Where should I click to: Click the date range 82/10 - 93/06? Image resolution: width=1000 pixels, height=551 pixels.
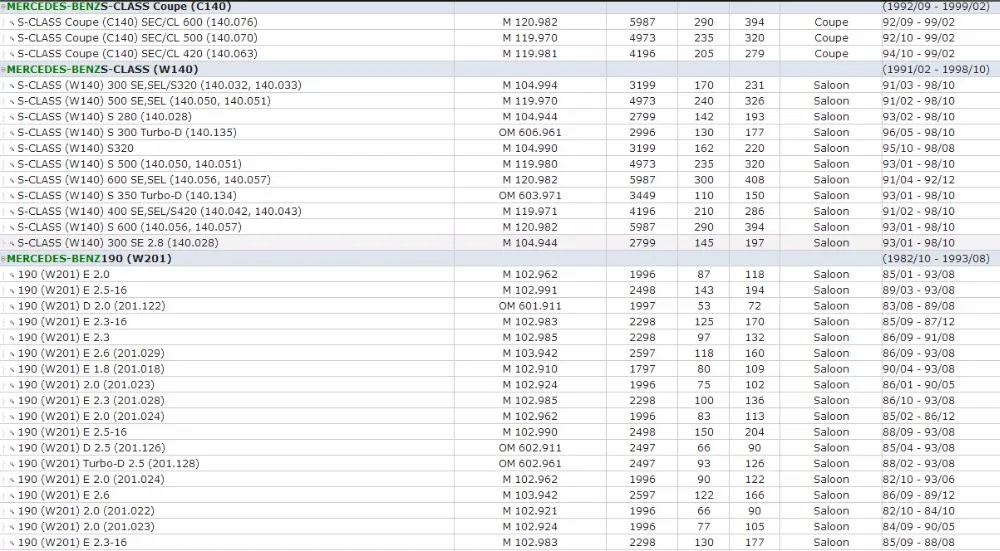pyautogui.click(x=918, y=480)
